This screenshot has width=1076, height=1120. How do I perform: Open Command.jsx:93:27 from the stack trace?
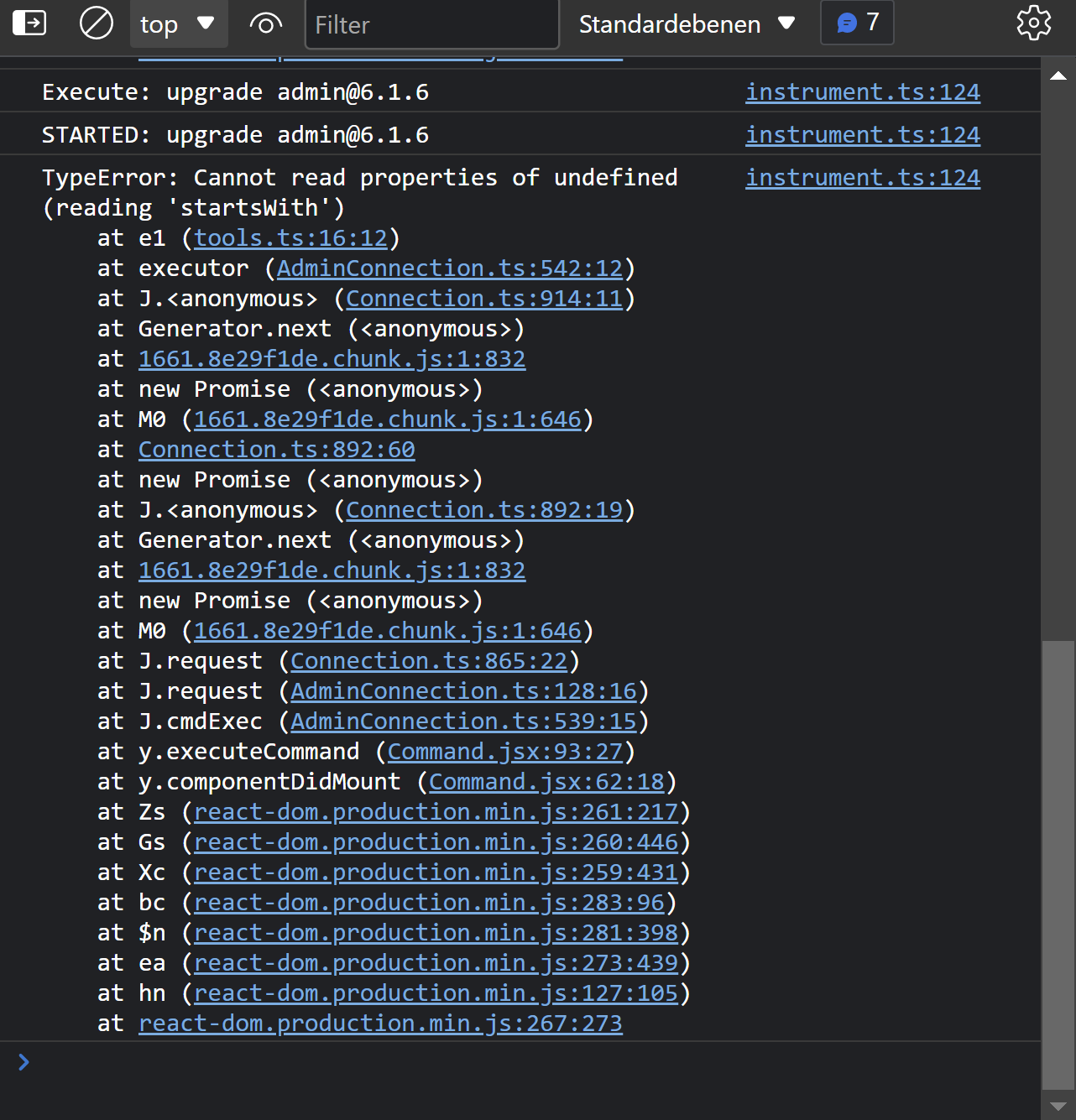coord(508,751)
